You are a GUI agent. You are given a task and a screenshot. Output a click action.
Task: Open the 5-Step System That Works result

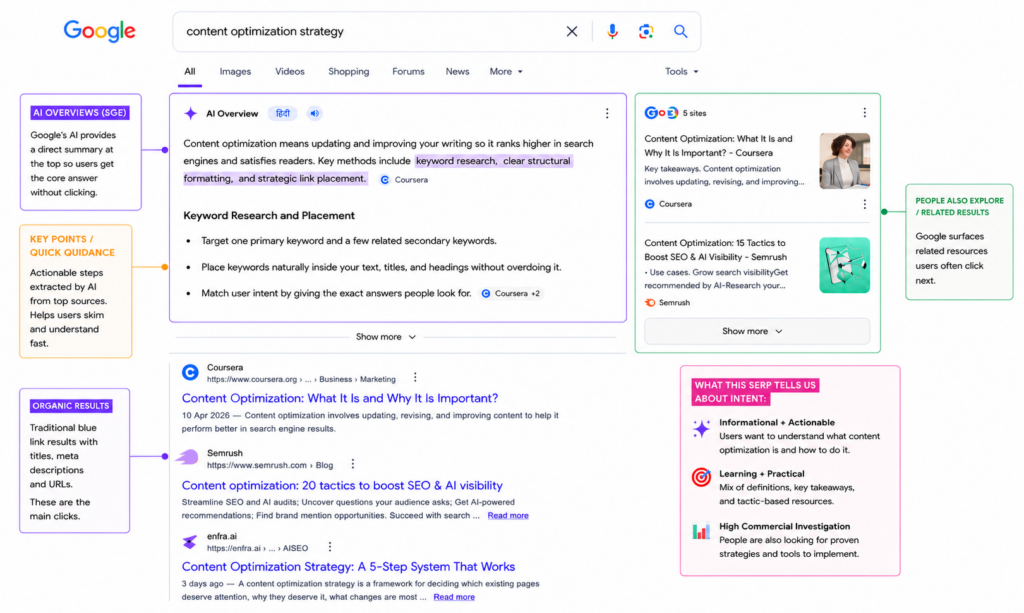pos(348,567)
